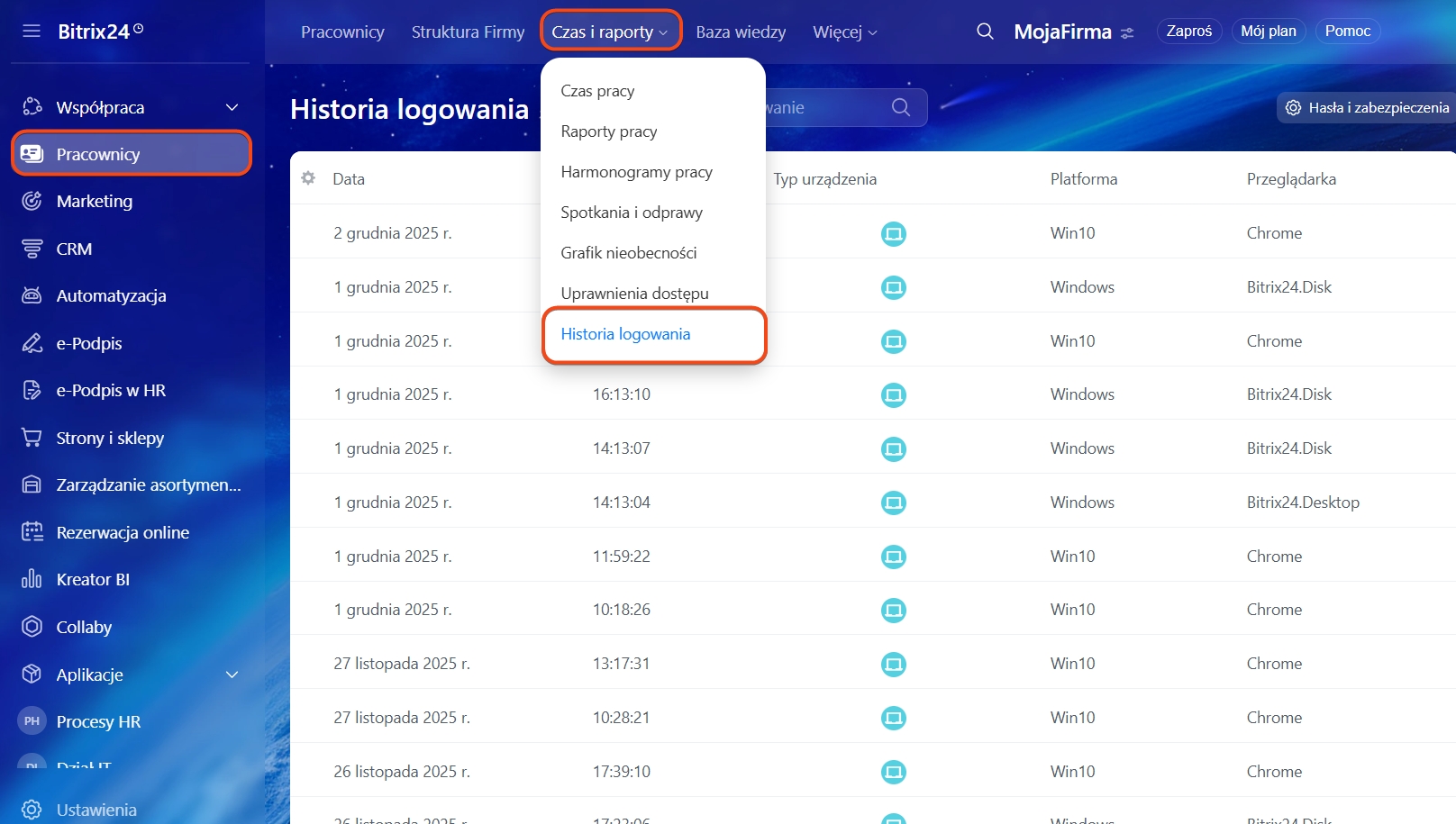Open the Więcej dropdown menu
This screenshot has height=824, width=1456.
coord(844,32)
